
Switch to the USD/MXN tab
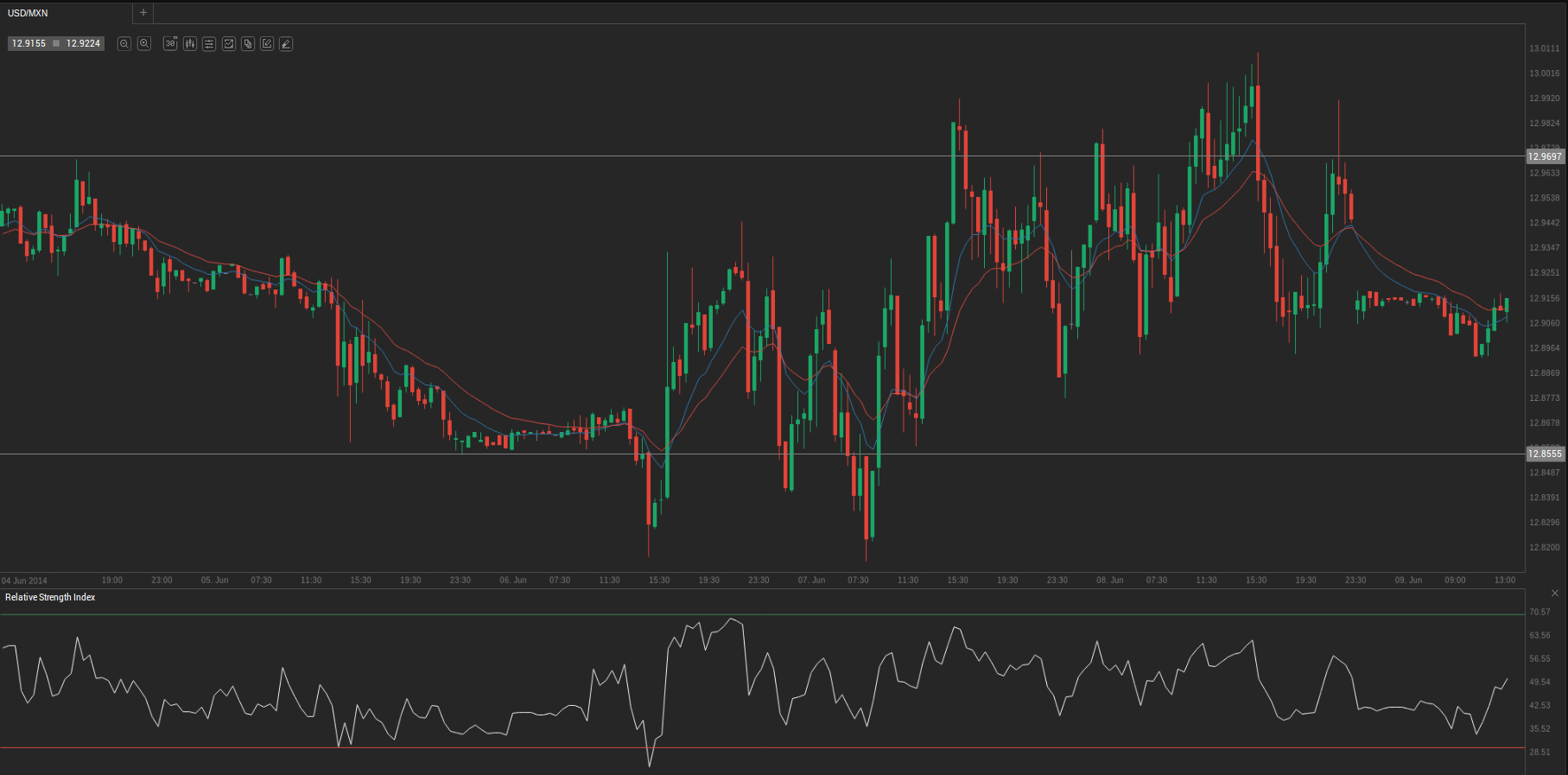[x=29, y=13]
